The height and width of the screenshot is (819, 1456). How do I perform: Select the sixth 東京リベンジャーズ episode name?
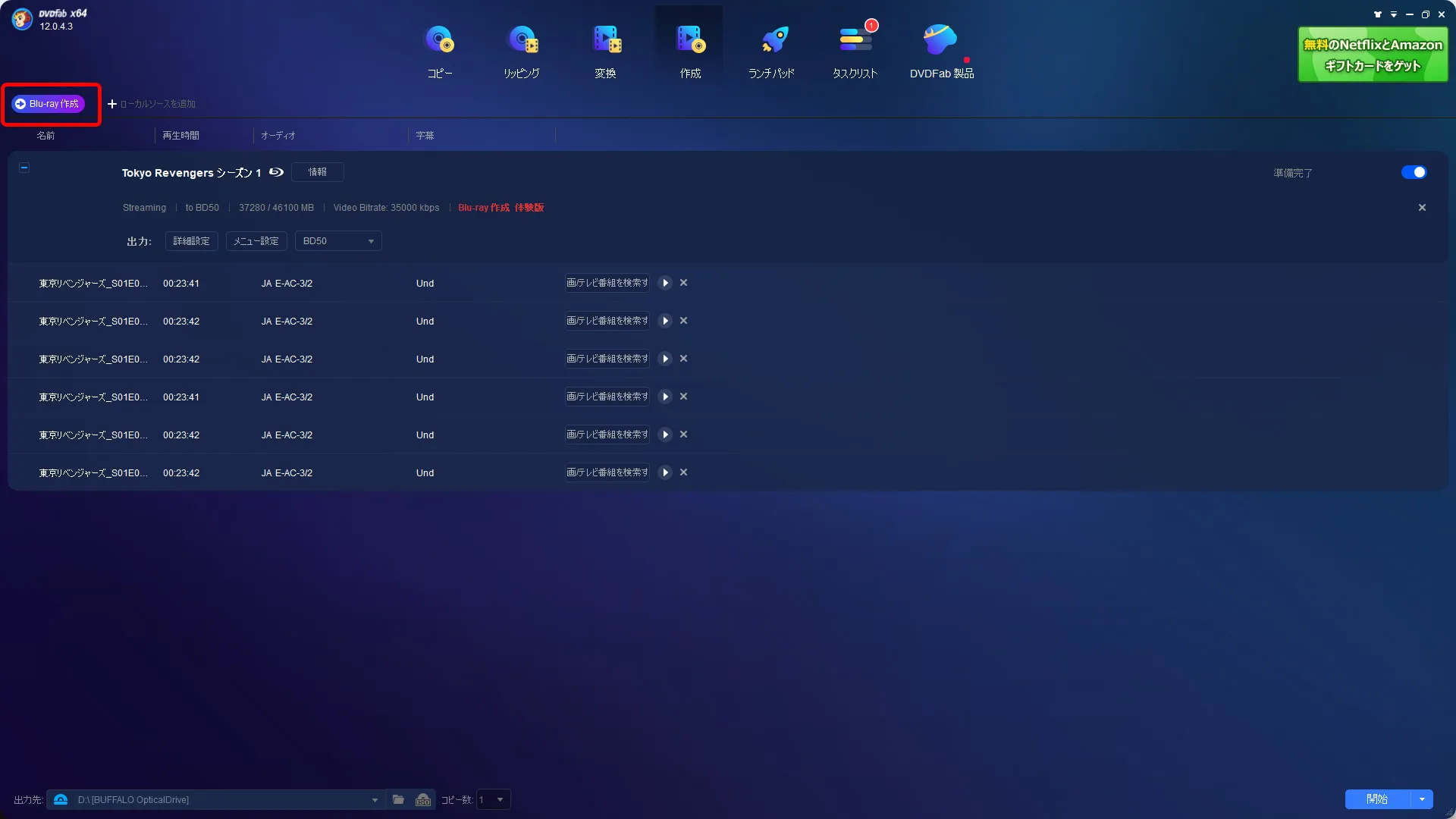pos(93,473)
